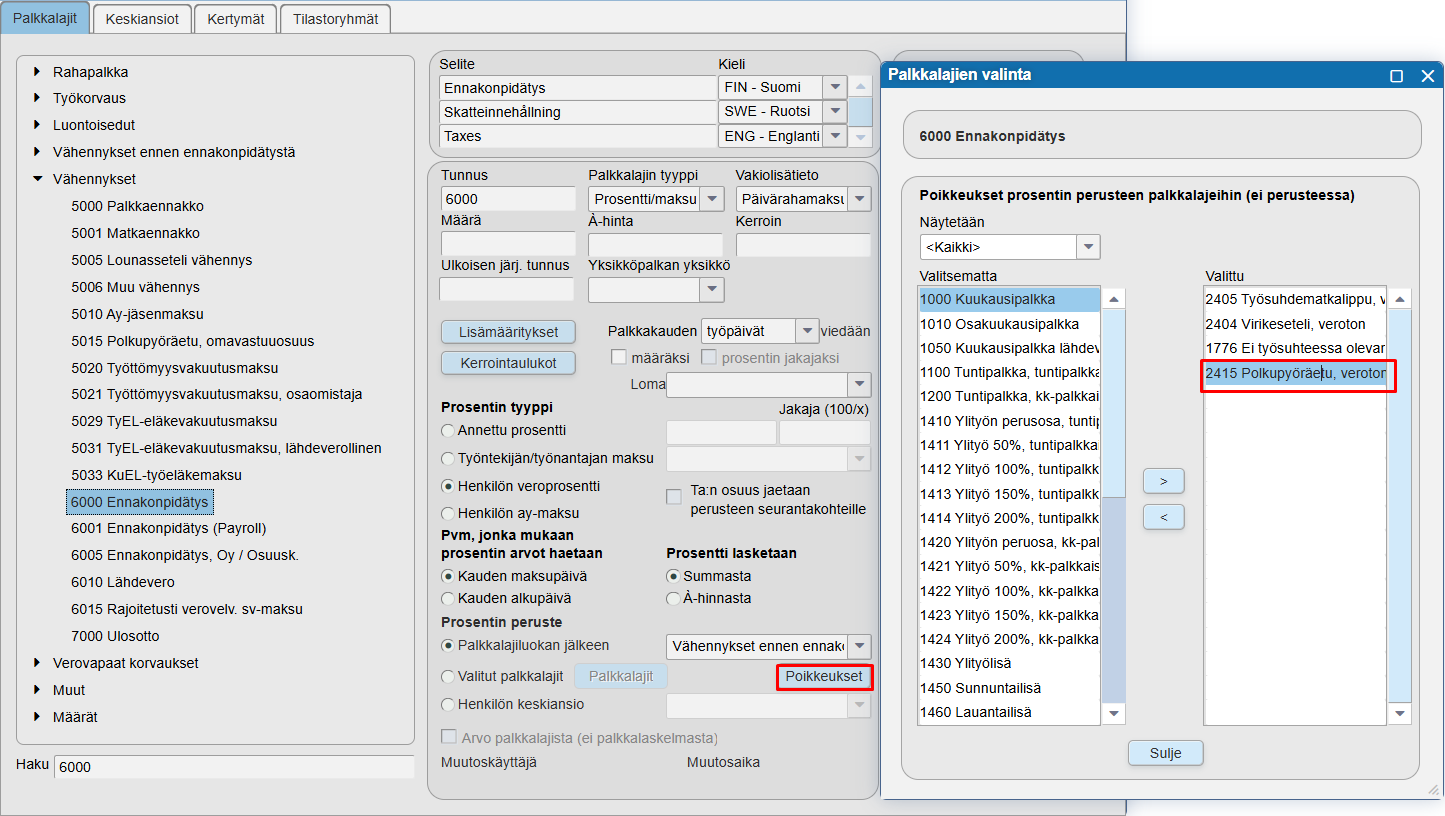Select Valitut palkkalajit radio button
The image size is (1445, 816).
[x=447, y=676]
